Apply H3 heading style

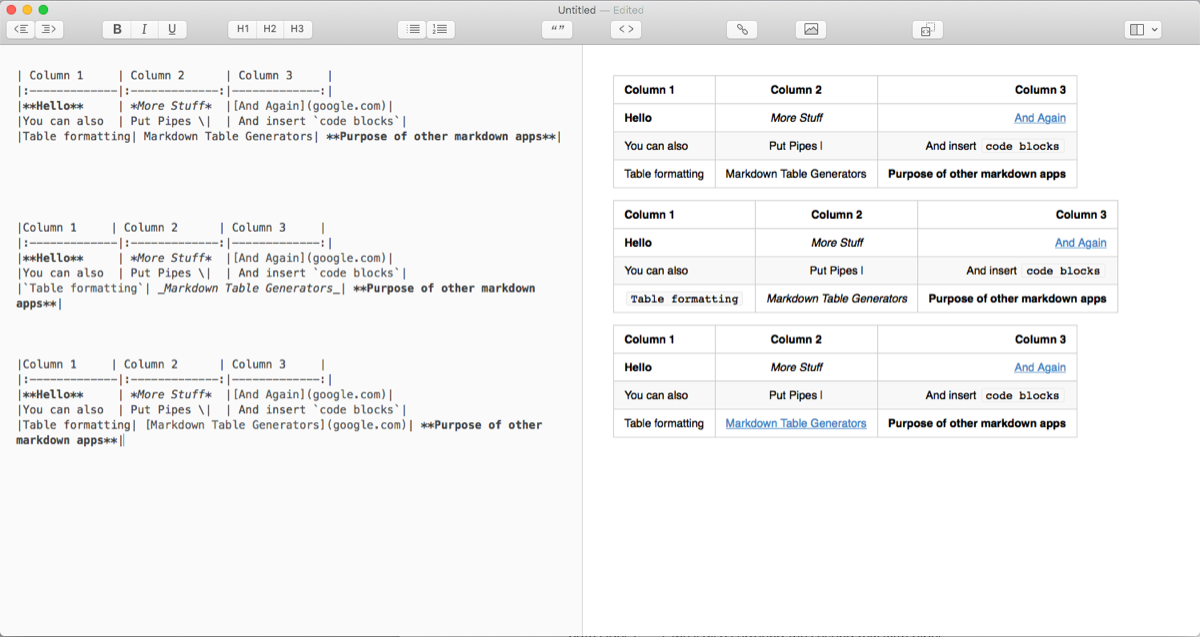tap(297, 29)
